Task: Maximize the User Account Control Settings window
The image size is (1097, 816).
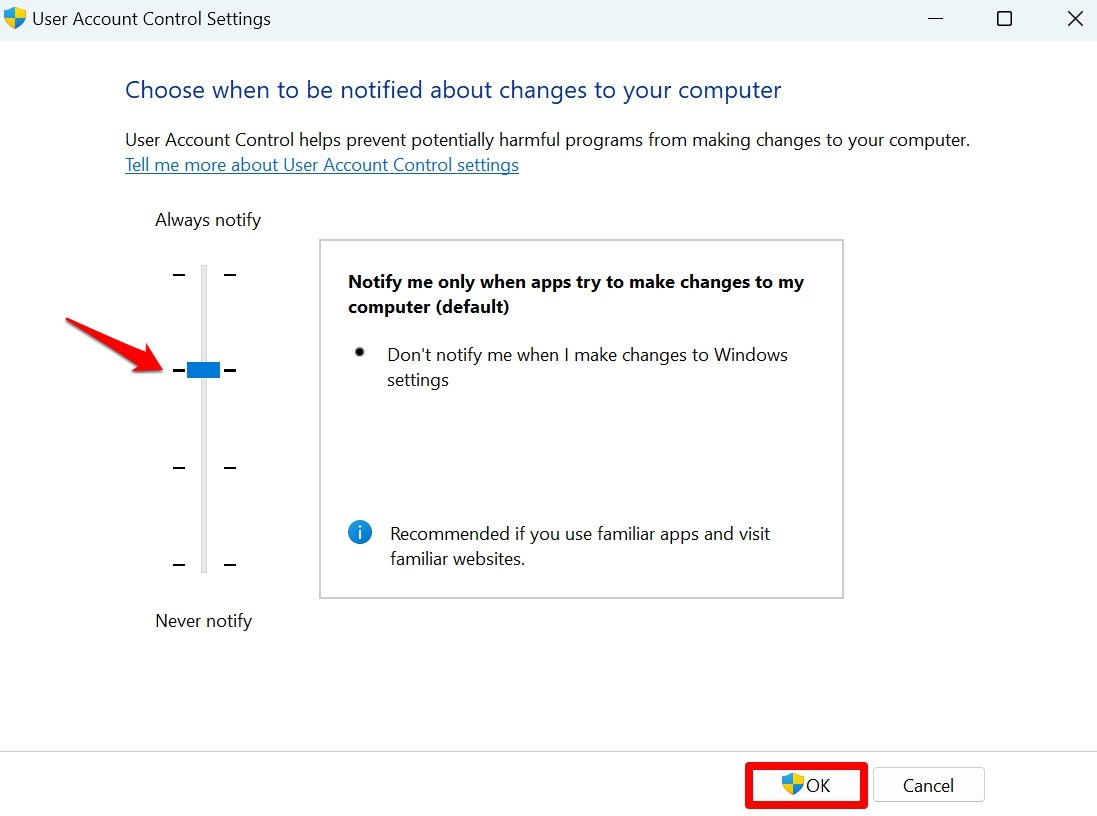Action: (x=1004, y=19)
